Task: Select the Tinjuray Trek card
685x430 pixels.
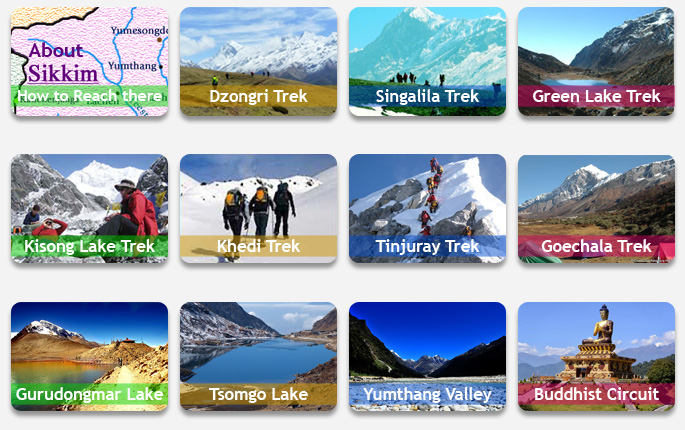Action: click(x=427, y=208)
